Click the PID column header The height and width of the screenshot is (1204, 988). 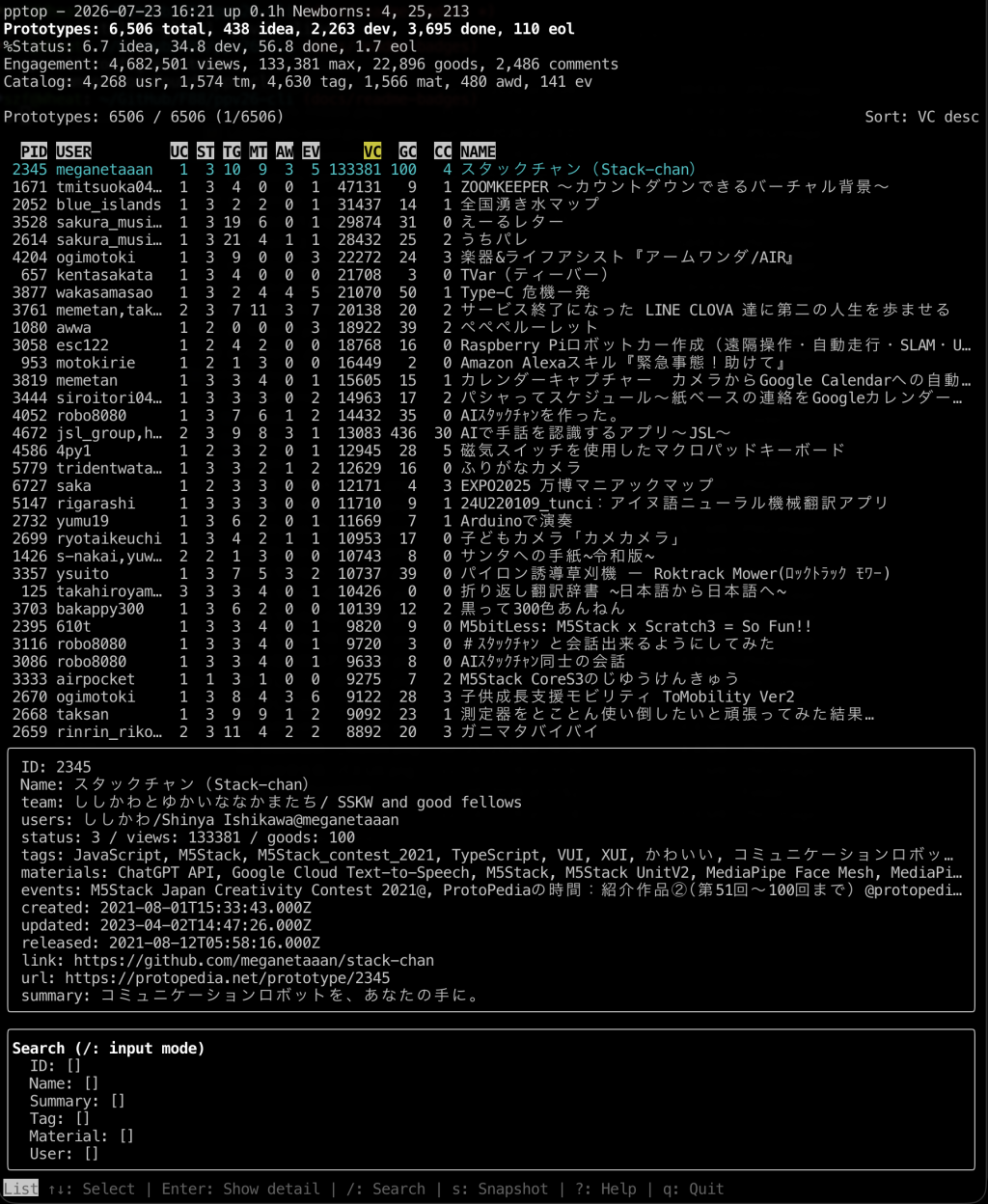click(x=34, y=151)
